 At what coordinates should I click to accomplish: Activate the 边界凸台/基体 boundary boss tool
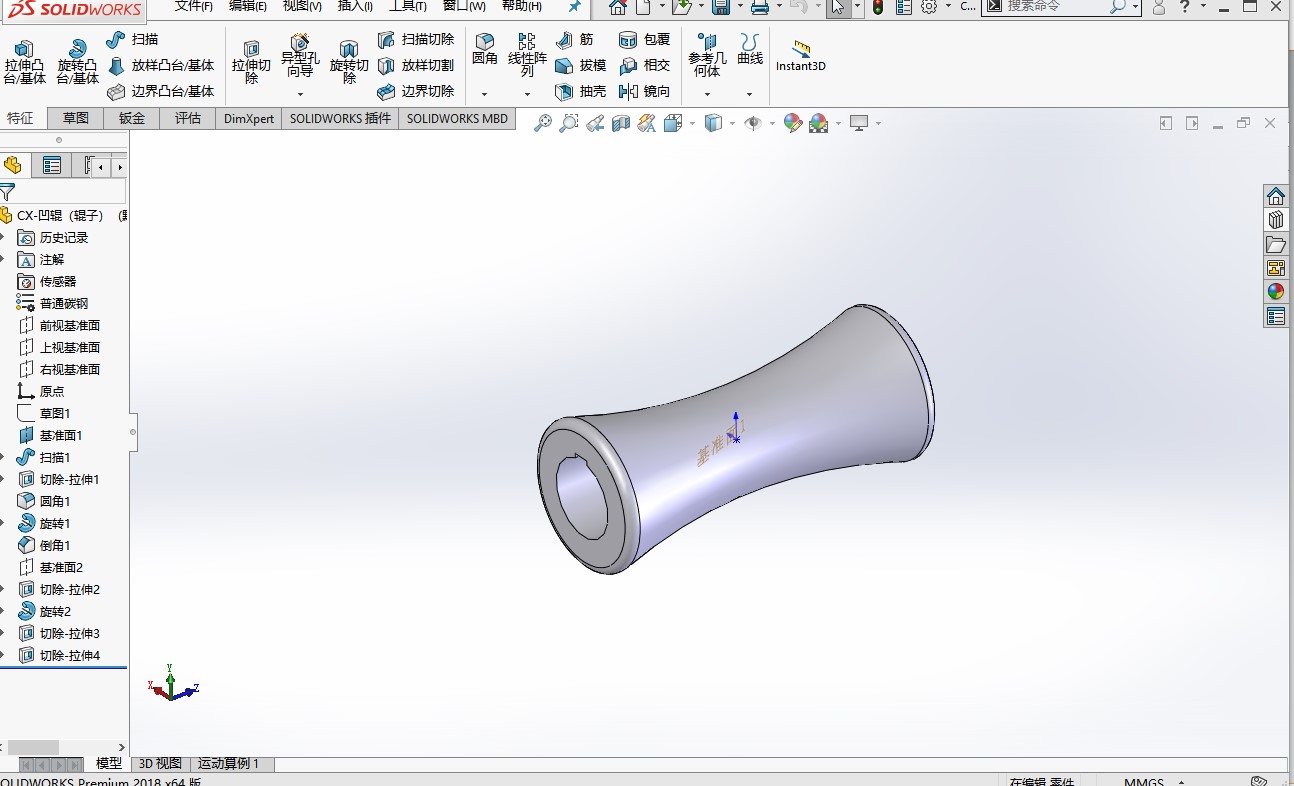(x=160, y=91)
